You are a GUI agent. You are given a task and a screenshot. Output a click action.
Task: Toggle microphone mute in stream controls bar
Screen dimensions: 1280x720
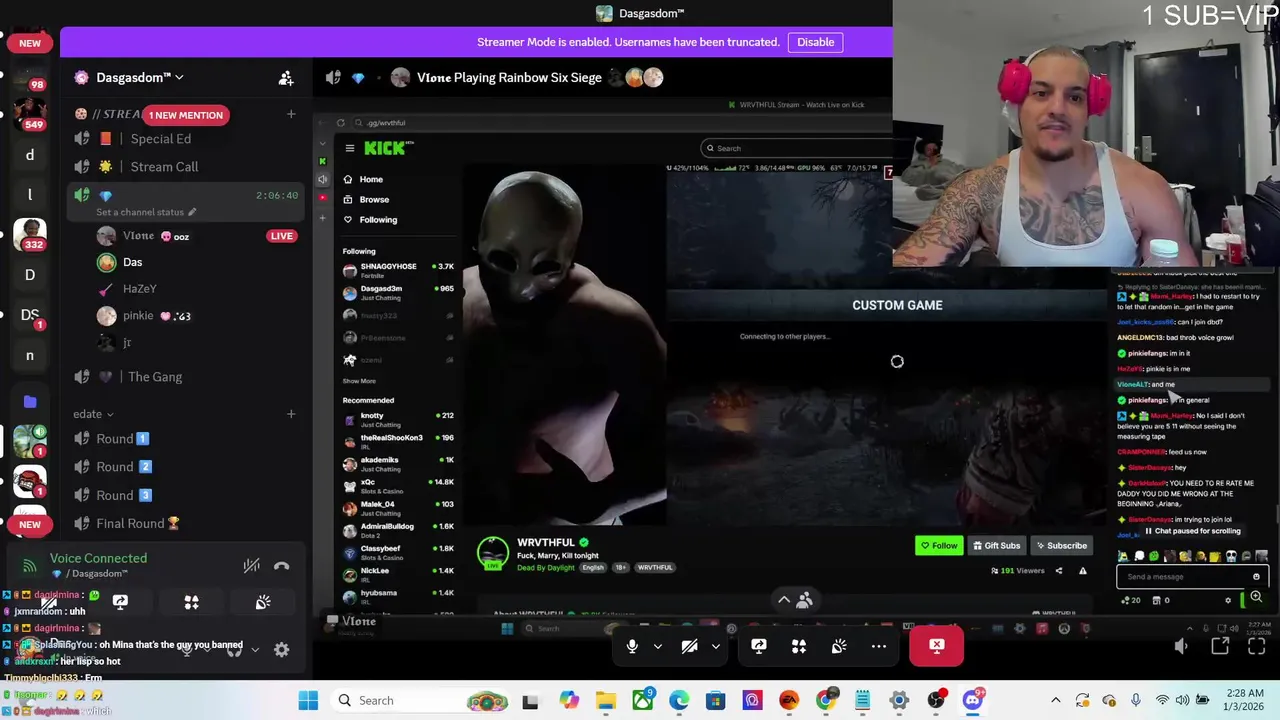(632, 646)
